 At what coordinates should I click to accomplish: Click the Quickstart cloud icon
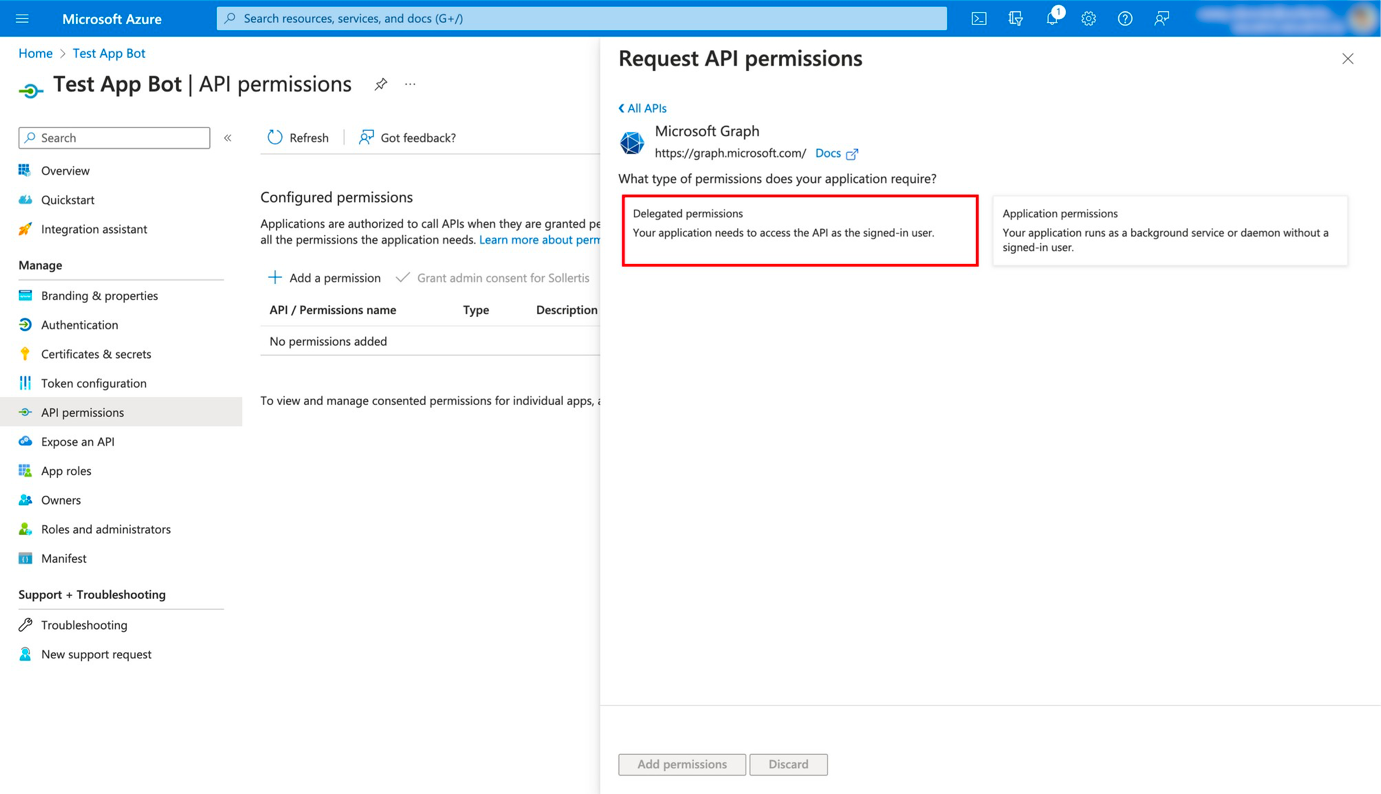tap(25, 200)
